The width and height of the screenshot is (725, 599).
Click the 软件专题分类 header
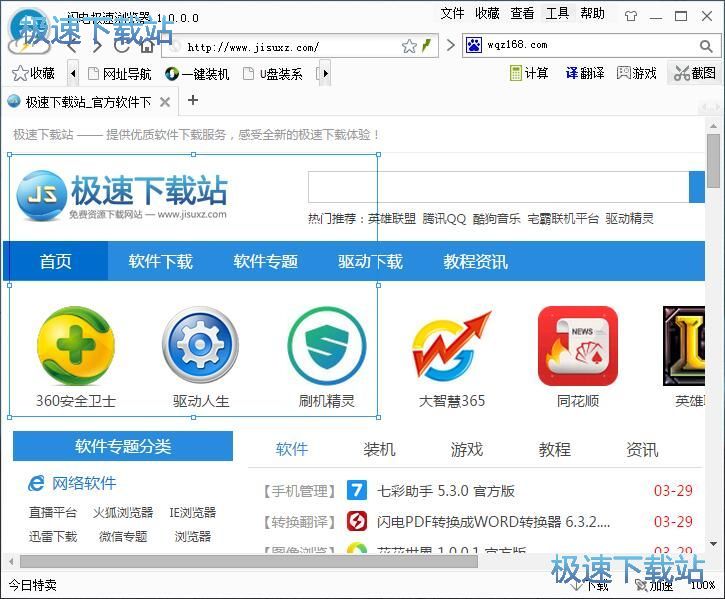tap(123, 446)
